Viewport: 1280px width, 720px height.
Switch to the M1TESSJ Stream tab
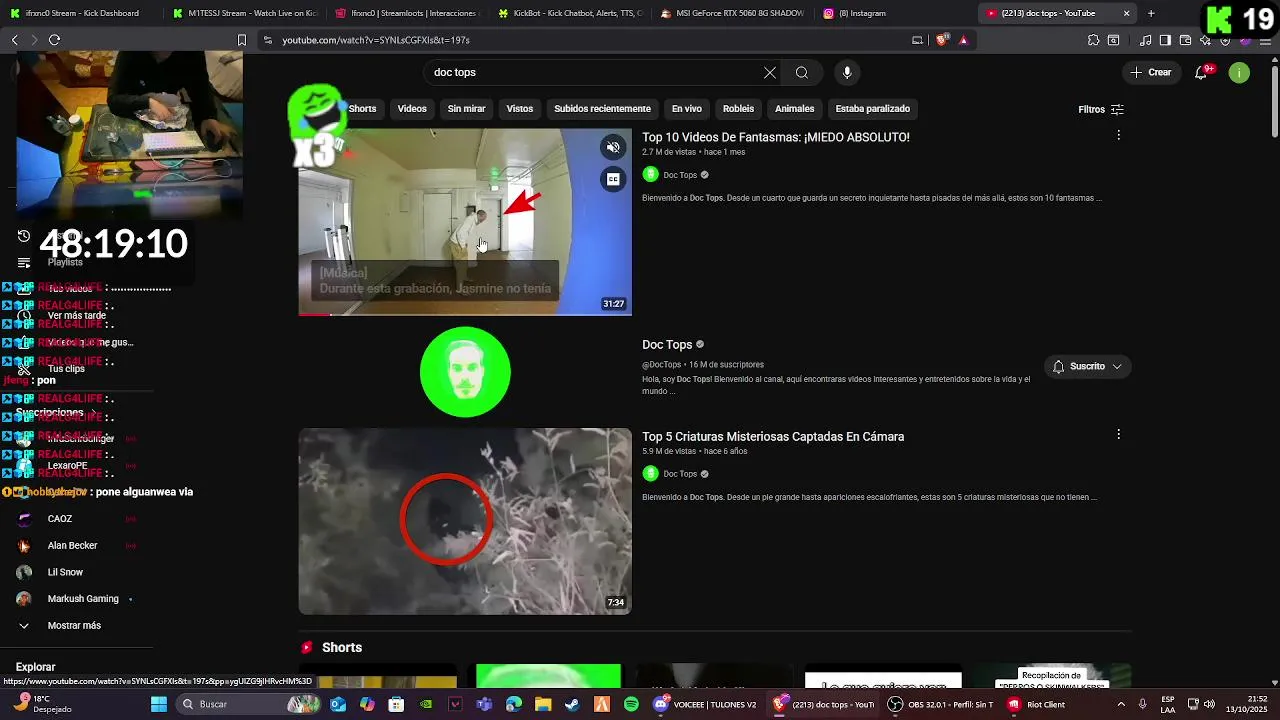[x=243, y=13]
